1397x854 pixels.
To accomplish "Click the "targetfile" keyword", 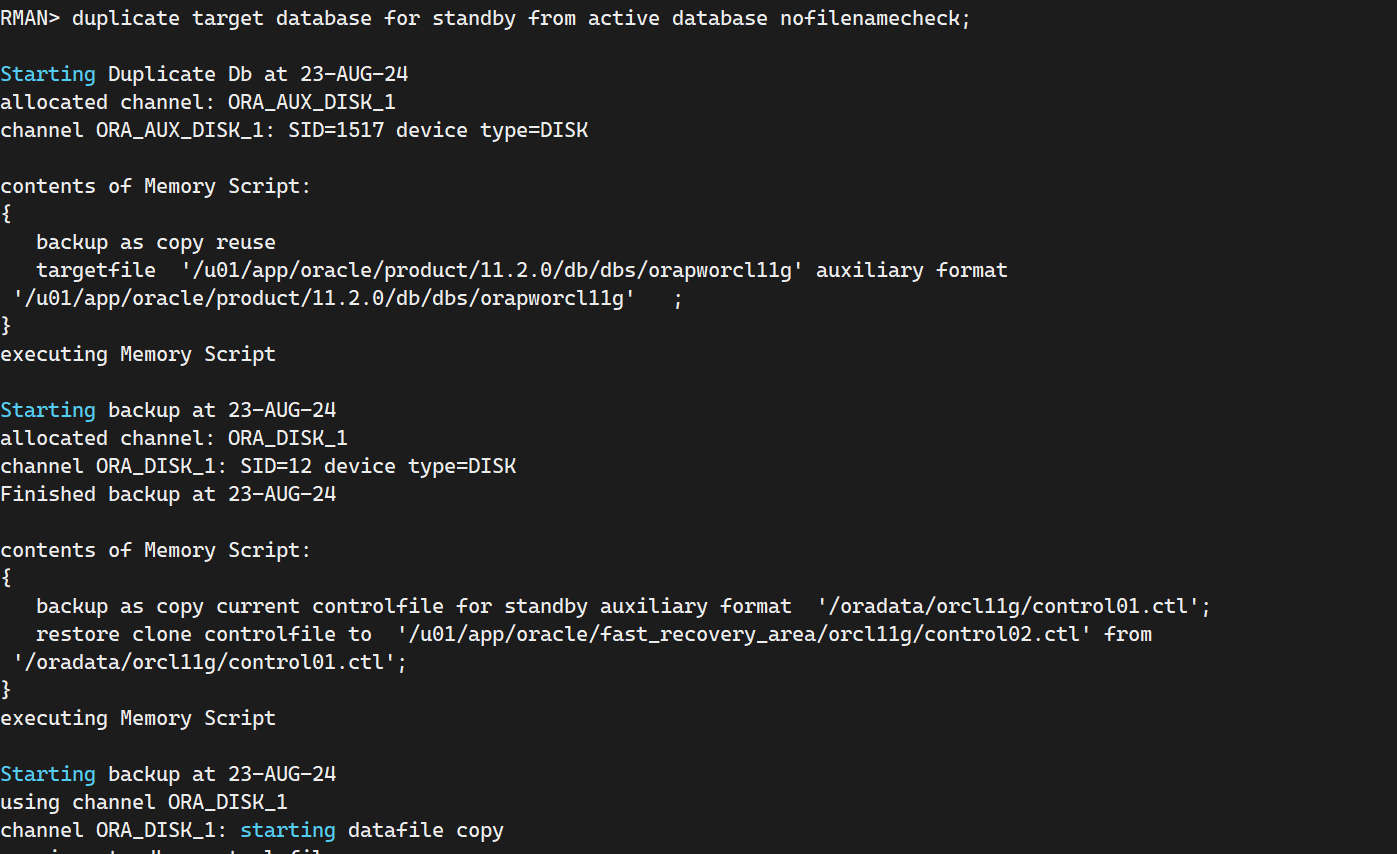I will [x=96, y=270].
